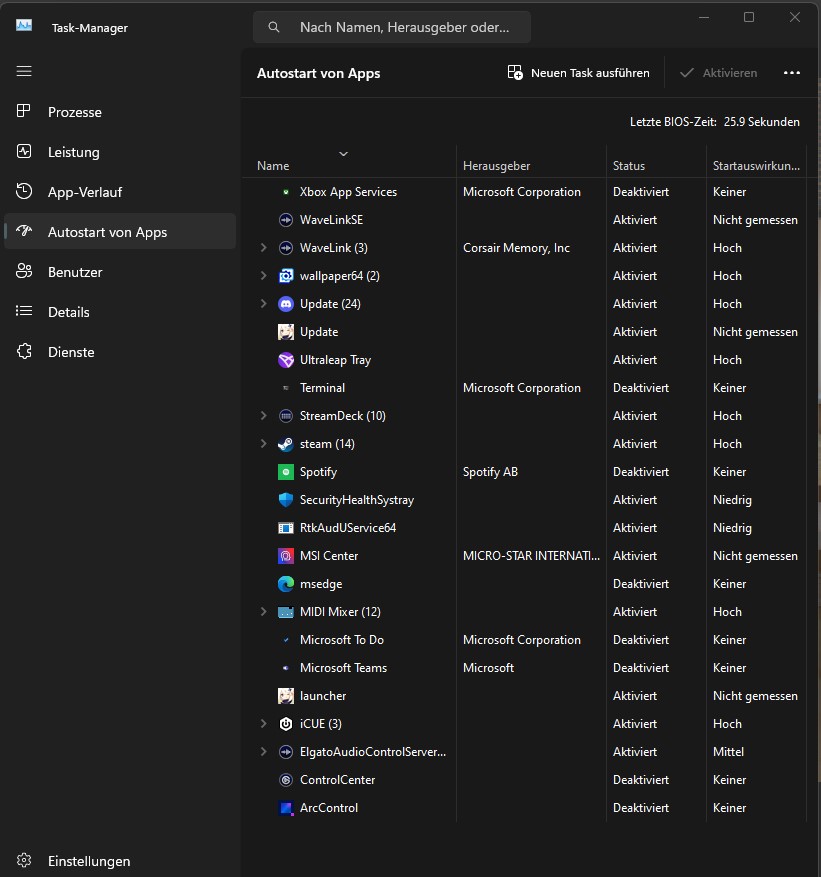Click Letzte BIOS-Zeit 25.9 Sekunden text
Image resolution: width=821 pixels, height=877 pixels.
point(715,121)
